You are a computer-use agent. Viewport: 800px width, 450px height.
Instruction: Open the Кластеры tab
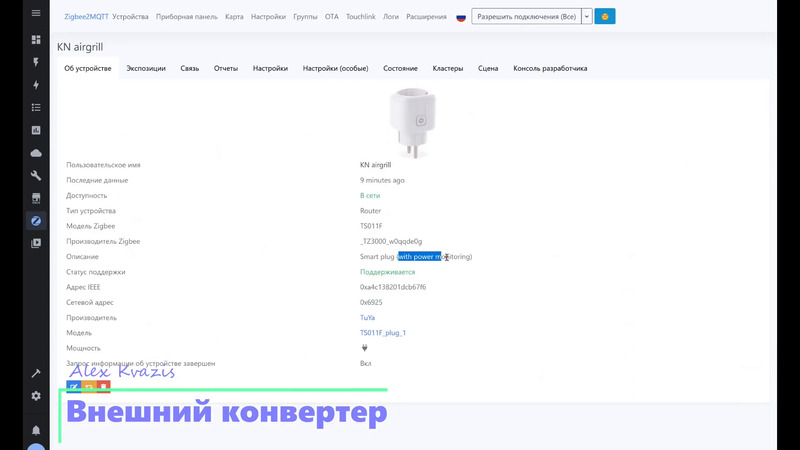(447, 69)
